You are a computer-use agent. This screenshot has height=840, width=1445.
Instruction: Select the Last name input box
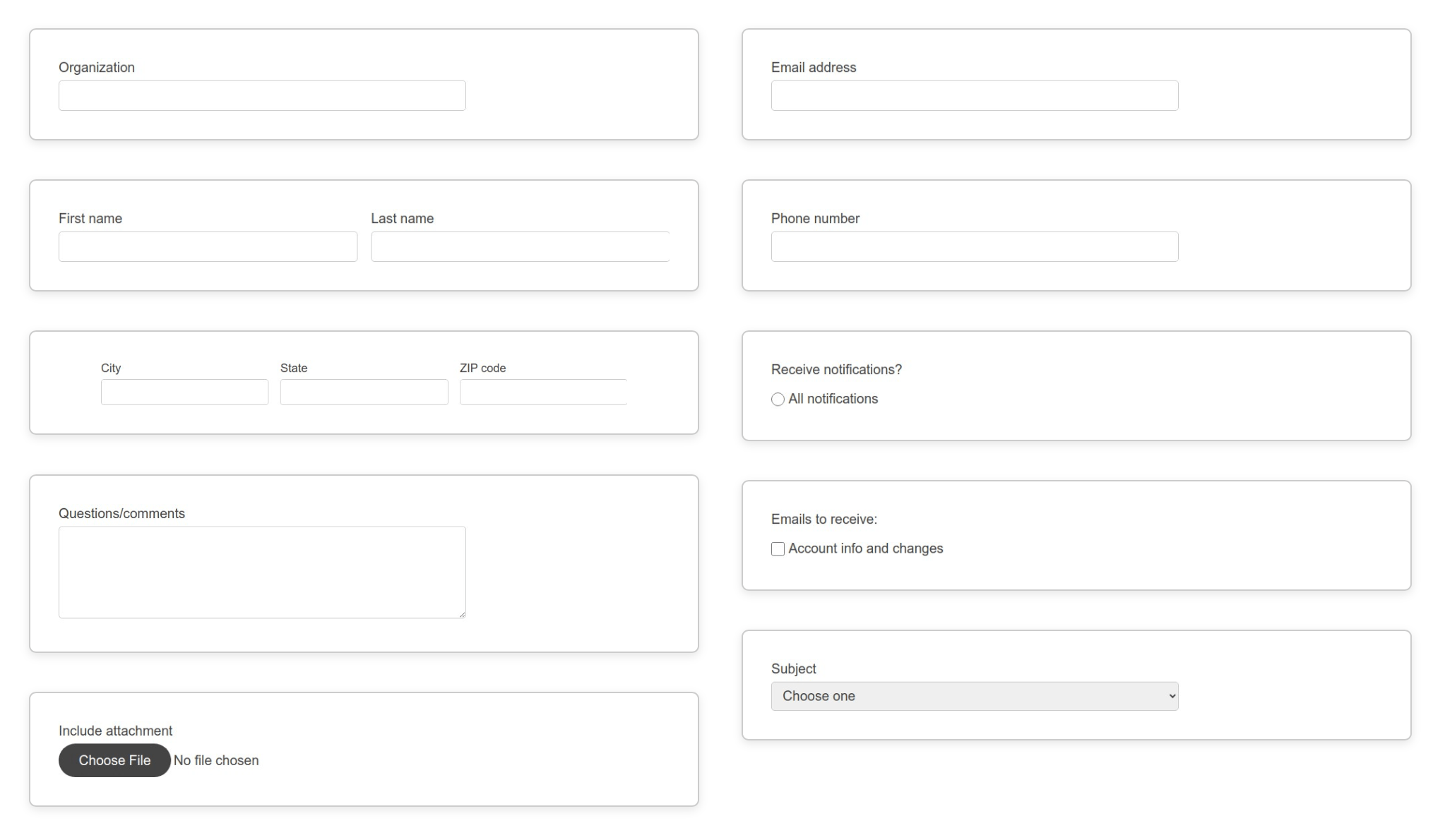[520, 246]
